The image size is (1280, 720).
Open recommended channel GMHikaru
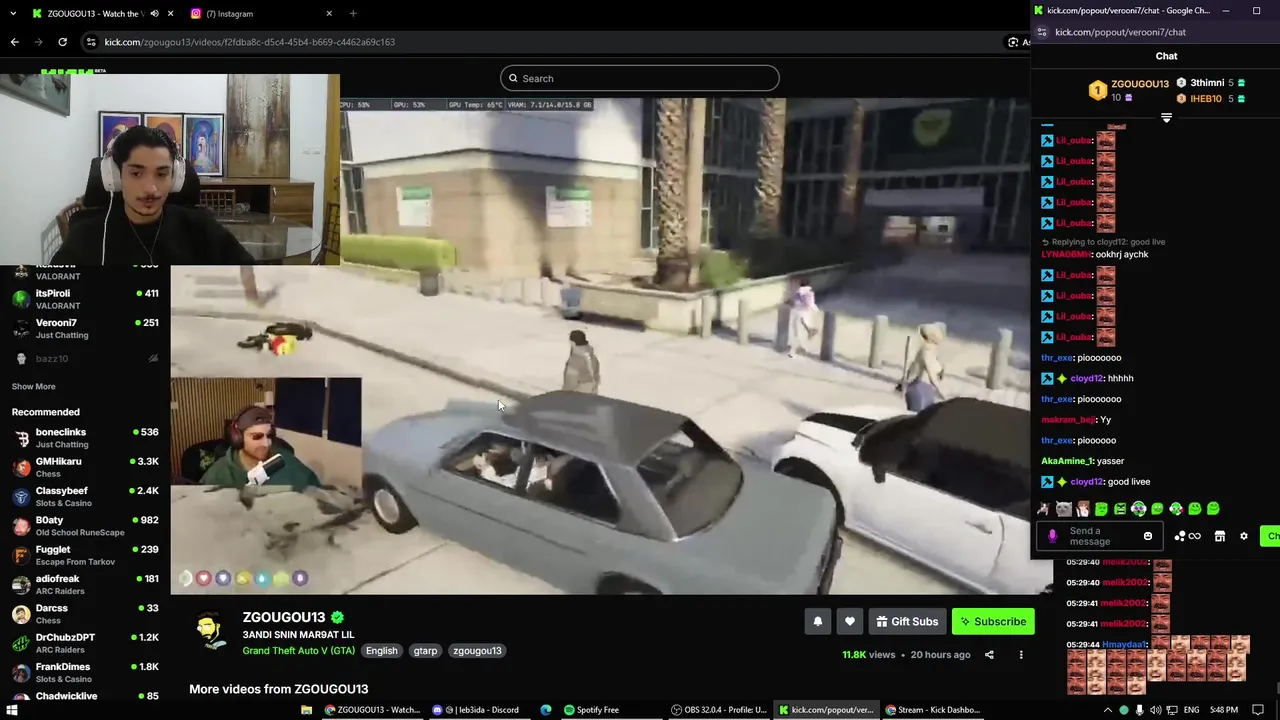(85, 467)
